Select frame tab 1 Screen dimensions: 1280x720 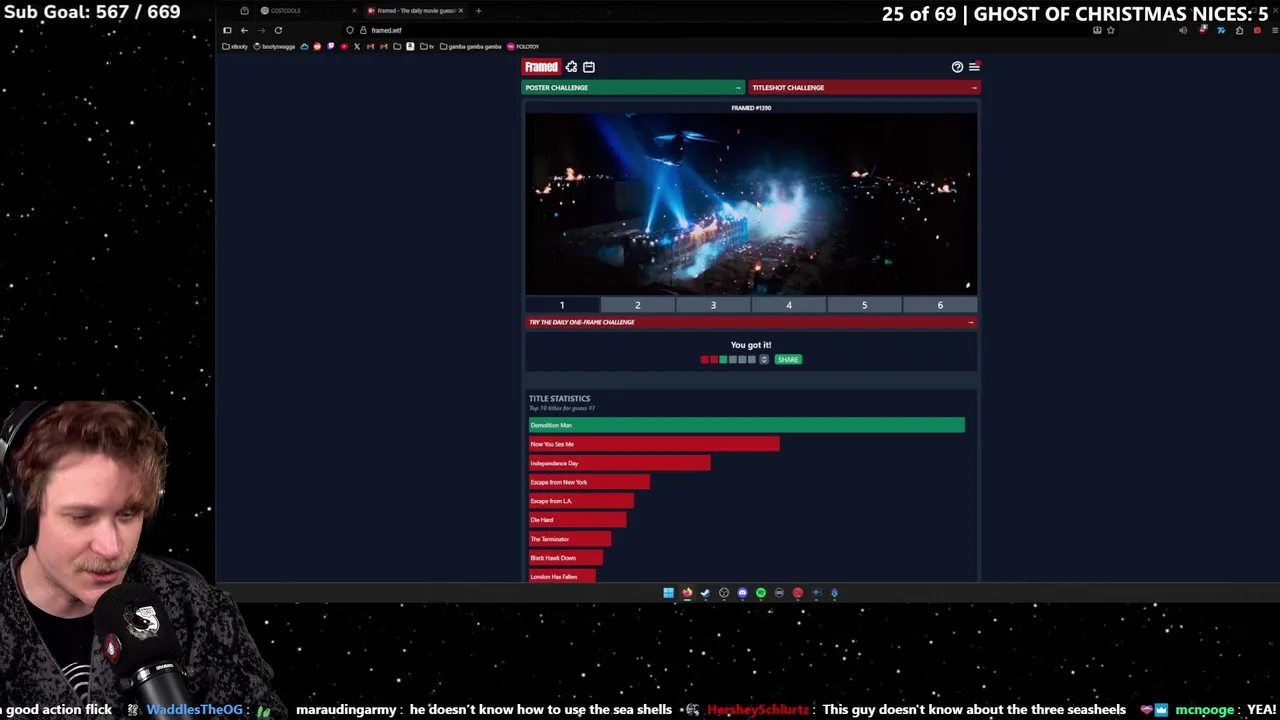coord(562,305)
